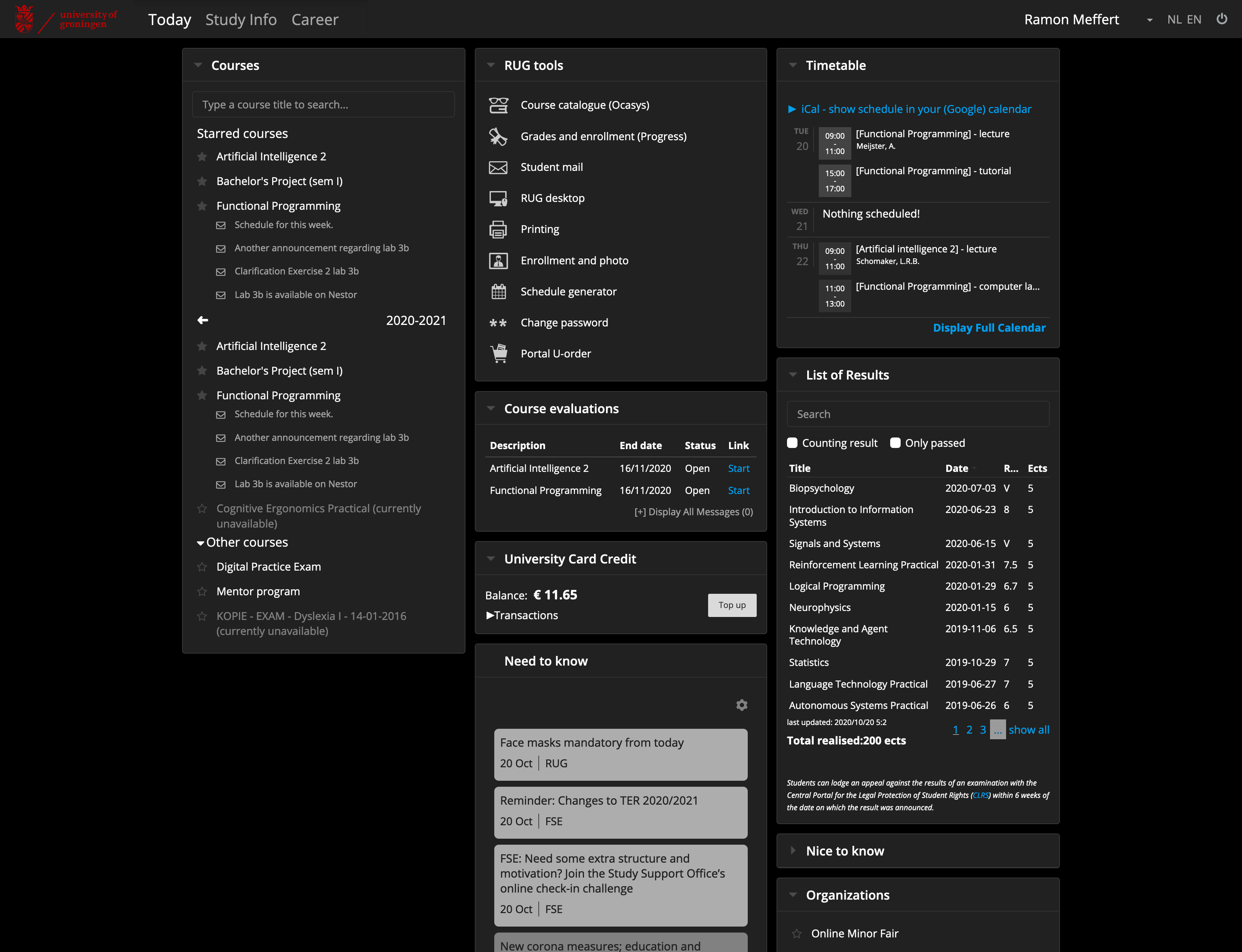Click the course title search field
This screenshot has width=1242, height=952.
tap(323, 105)
